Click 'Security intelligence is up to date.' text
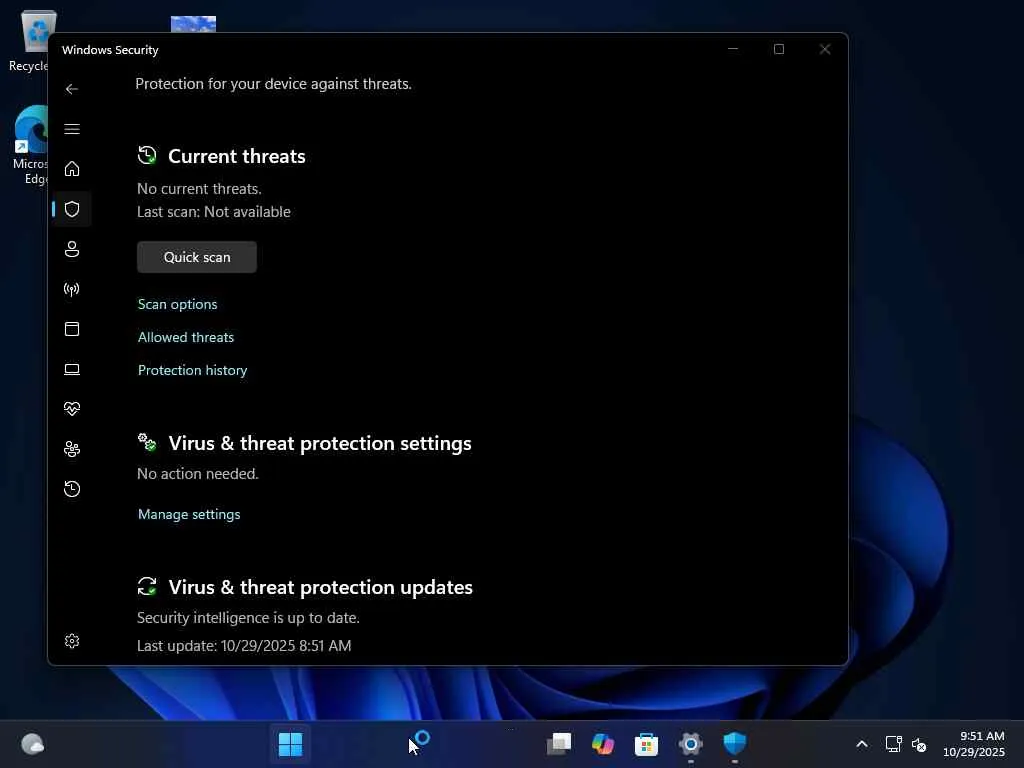Viewport: 1024px width, 768px height. 248,618
